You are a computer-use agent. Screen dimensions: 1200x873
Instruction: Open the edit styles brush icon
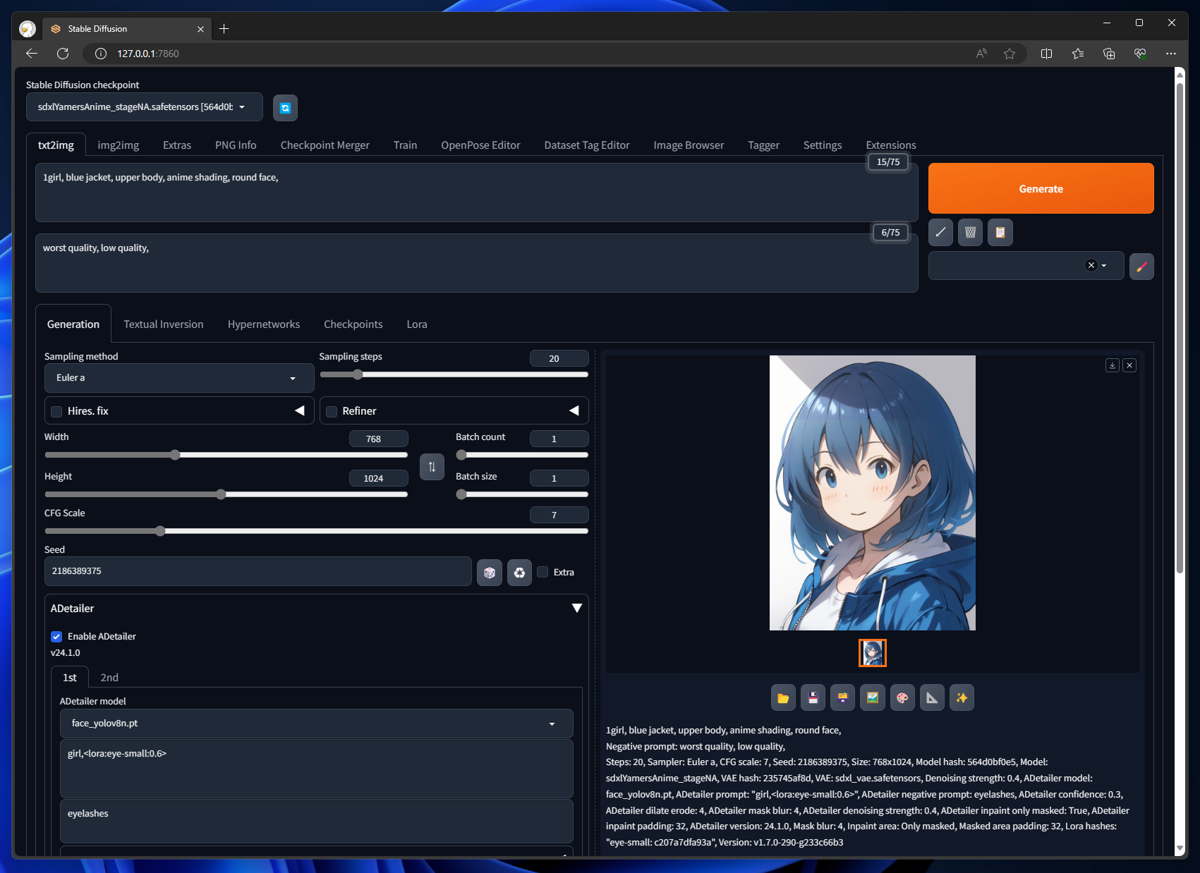point(1141,266)
